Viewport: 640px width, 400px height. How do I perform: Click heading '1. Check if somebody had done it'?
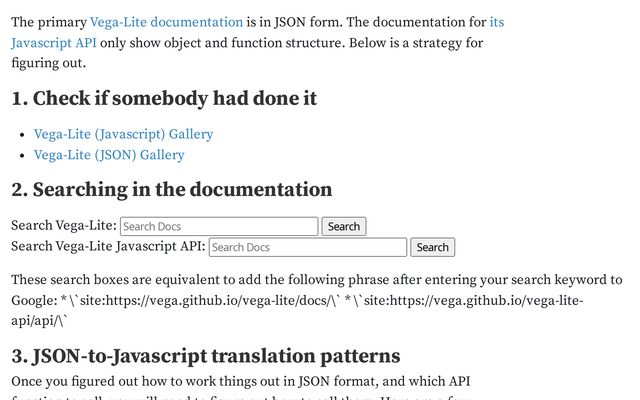pos(164,98)
